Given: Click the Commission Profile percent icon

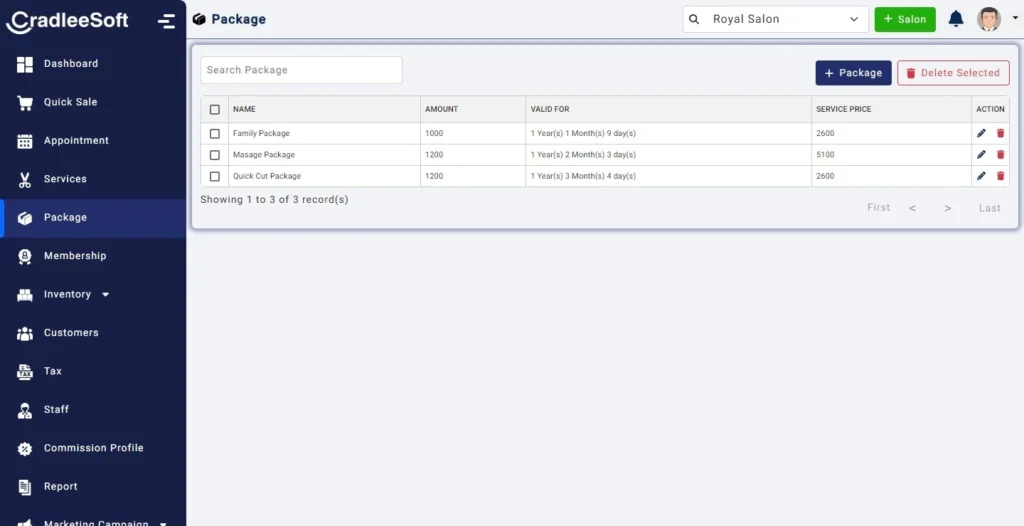Looking at the screenshot, I should pyautogui.click(x=25, y=449).
